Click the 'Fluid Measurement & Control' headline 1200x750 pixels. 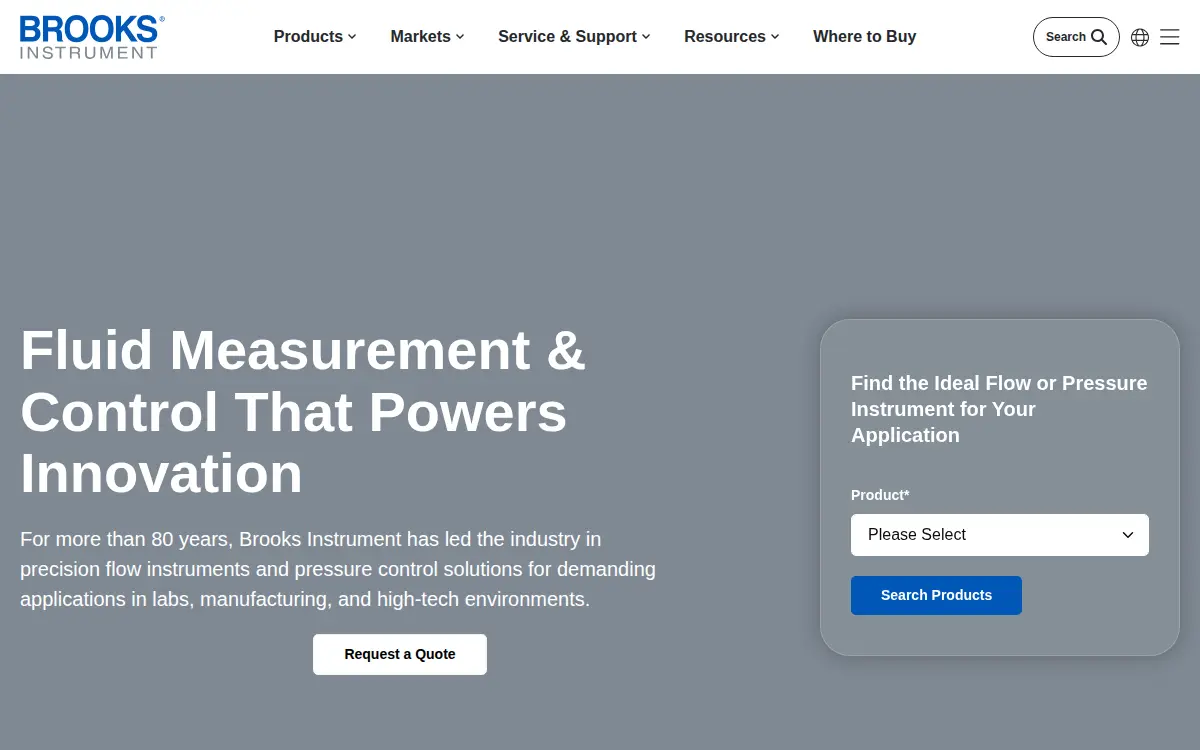[303, 411]
